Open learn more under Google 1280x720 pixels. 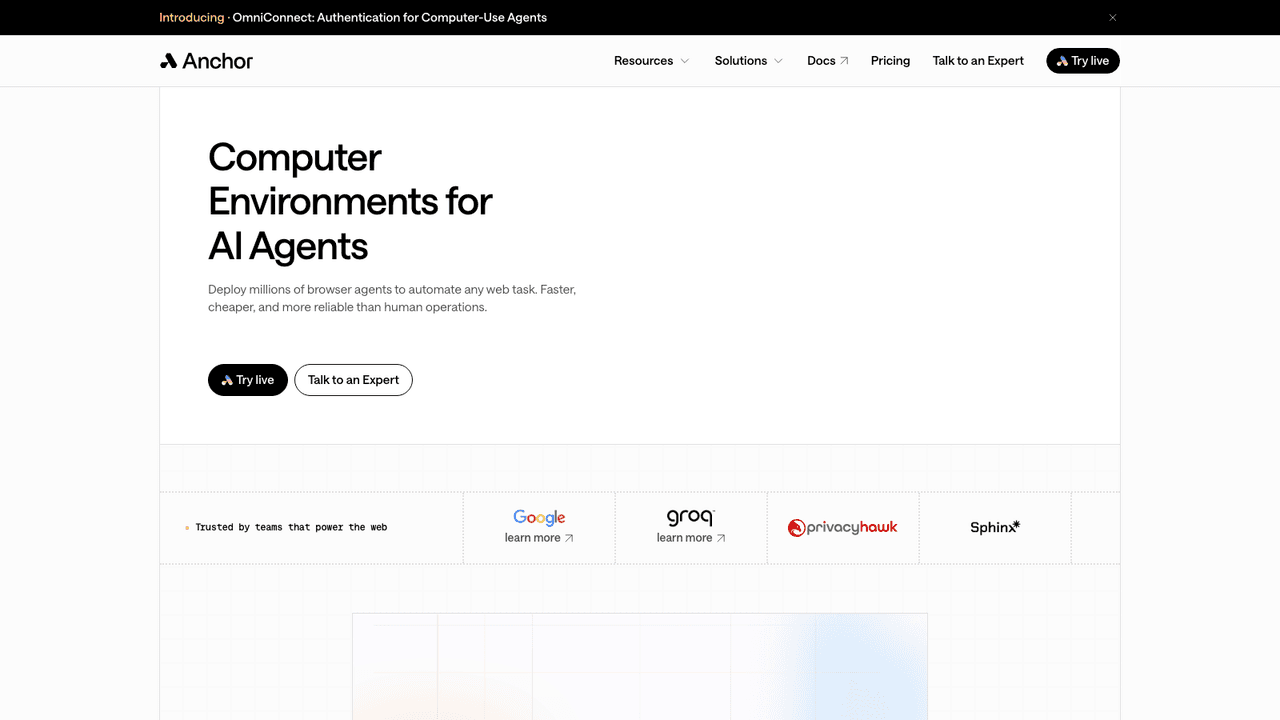click(539, 538)
